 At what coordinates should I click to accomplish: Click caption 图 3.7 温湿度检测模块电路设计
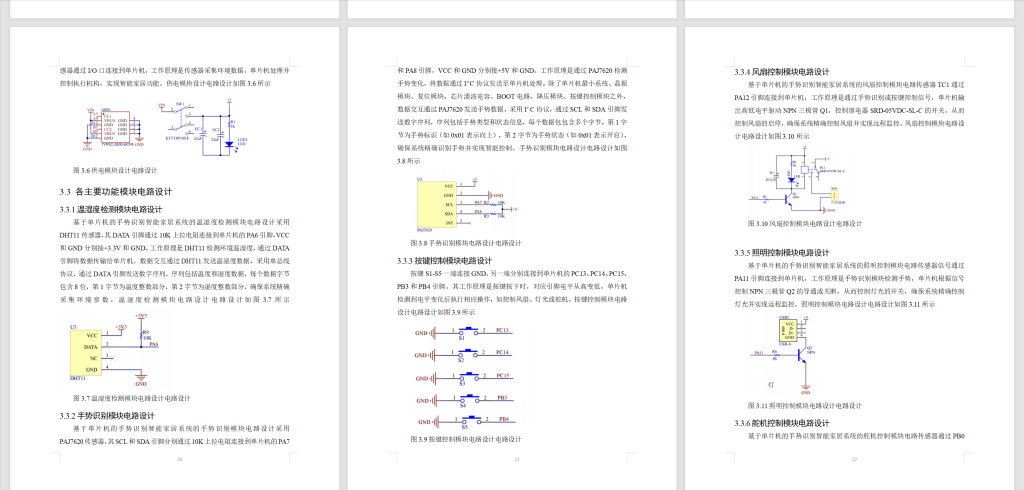click(x=132, y=398)
